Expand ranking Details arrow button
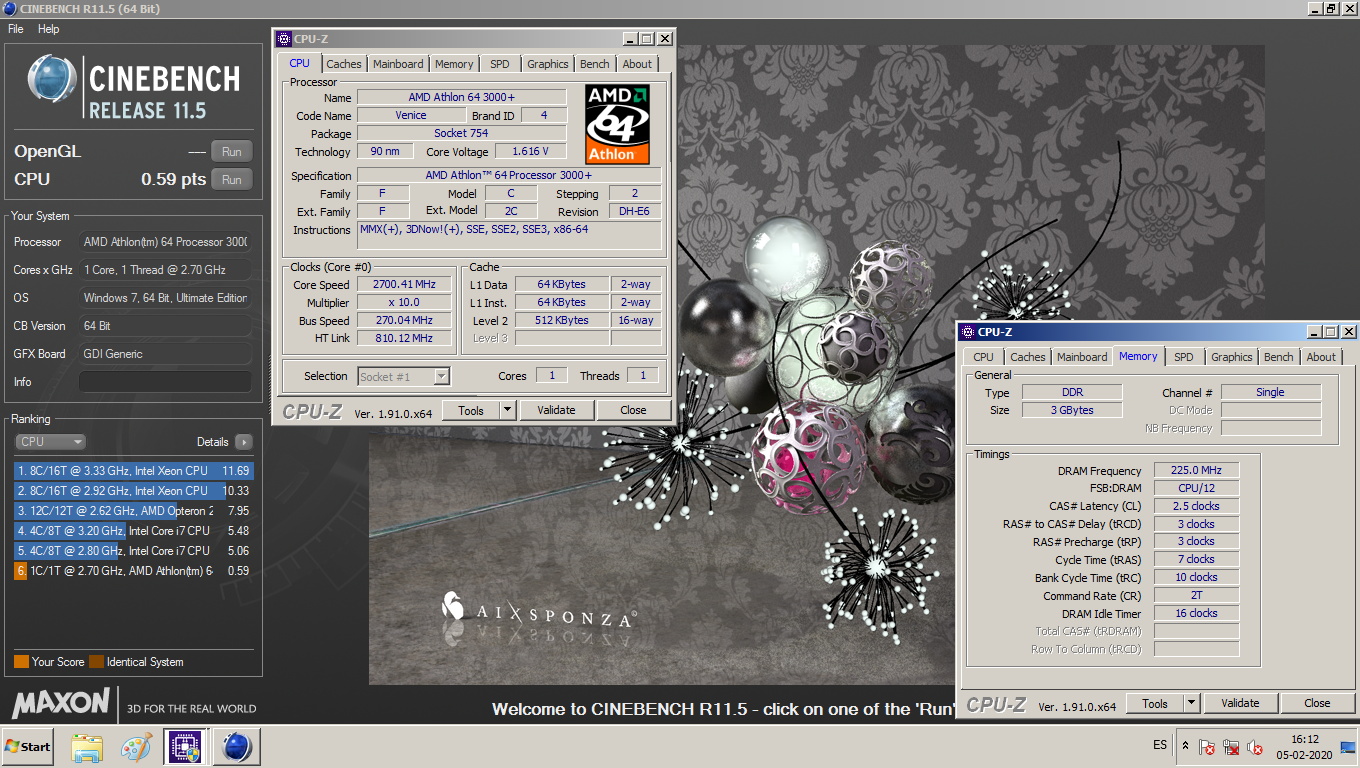Image resolution: width=1360 pixels, height=768 pixels. (x=244, y=442)
